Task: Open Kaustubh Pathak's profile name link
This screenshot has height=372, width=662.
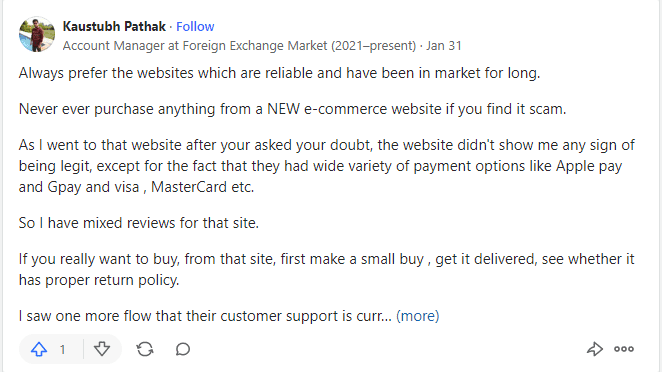Action: [114, 27]
